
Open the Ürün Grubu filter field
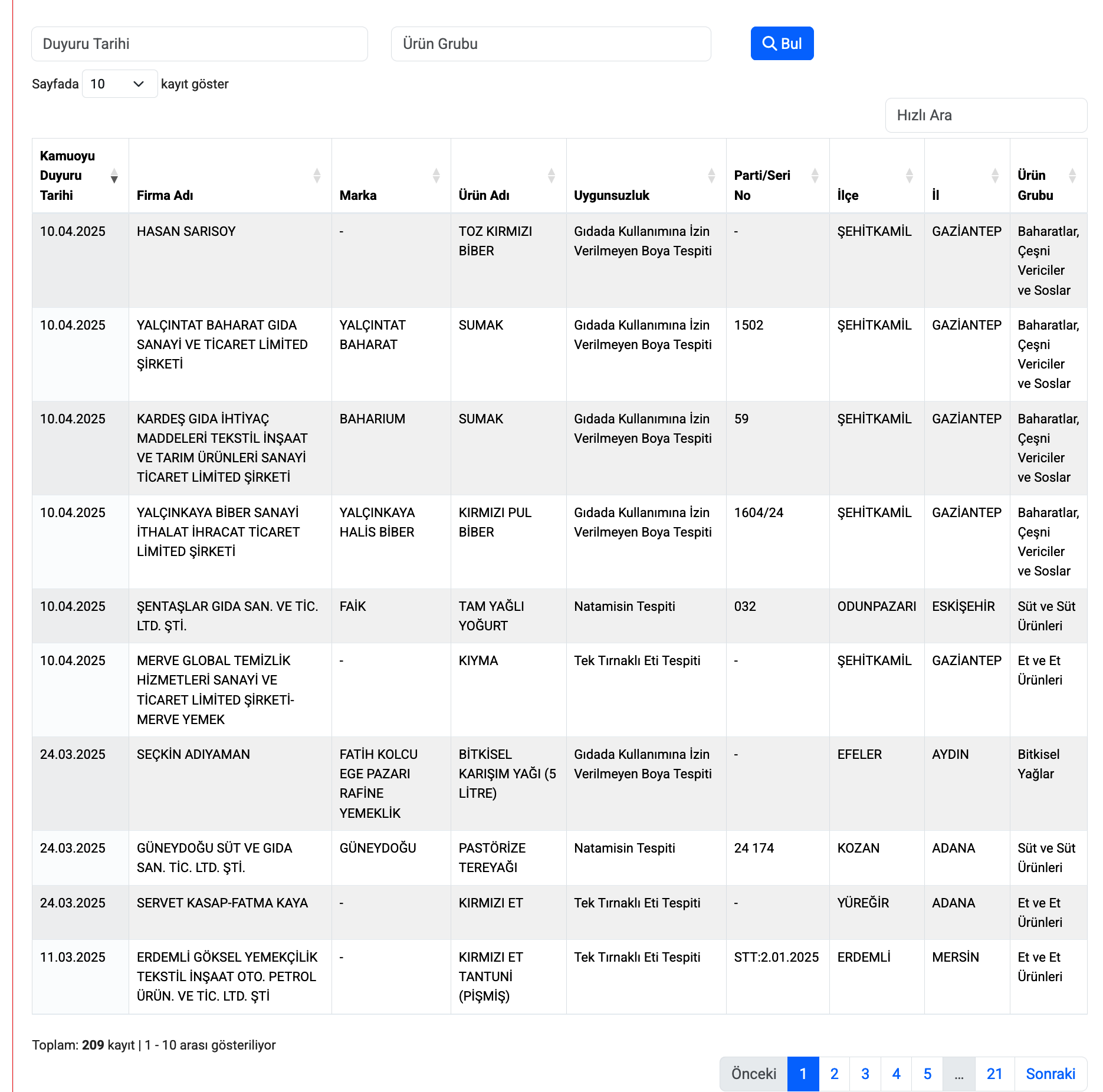pyautogui.click(x=550, y=44)
